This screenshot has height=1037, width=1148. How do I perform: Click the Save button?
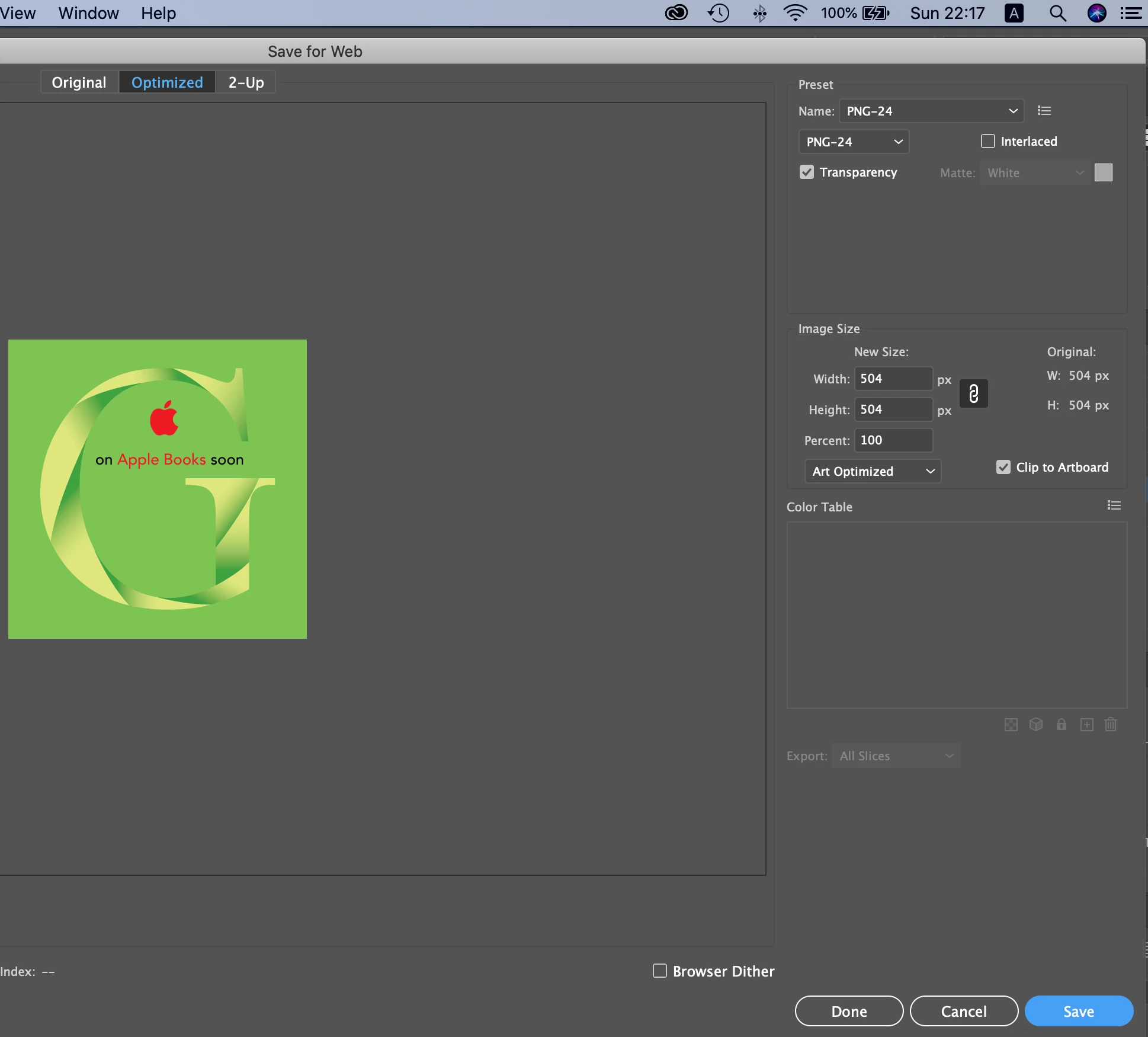(1078, 1011)
